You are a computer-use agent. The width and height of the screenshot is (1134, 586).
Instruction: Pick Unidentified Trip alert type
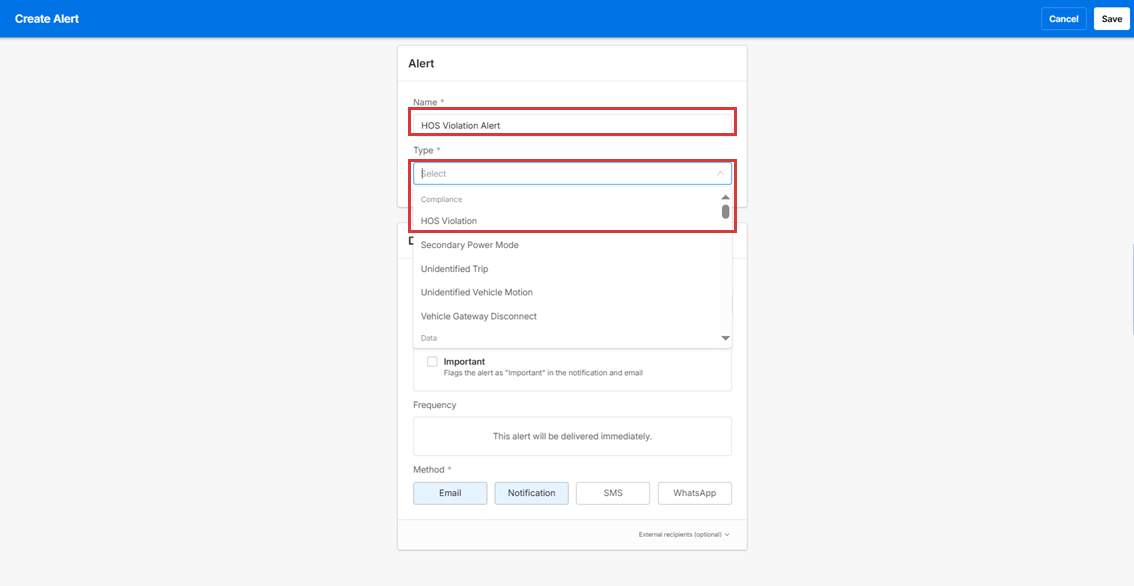coord(454,269)
